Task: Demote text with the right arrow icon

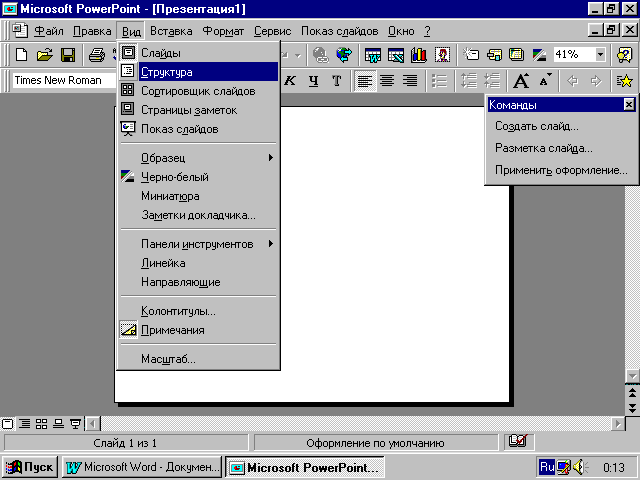Action: (x=596, y=81)
